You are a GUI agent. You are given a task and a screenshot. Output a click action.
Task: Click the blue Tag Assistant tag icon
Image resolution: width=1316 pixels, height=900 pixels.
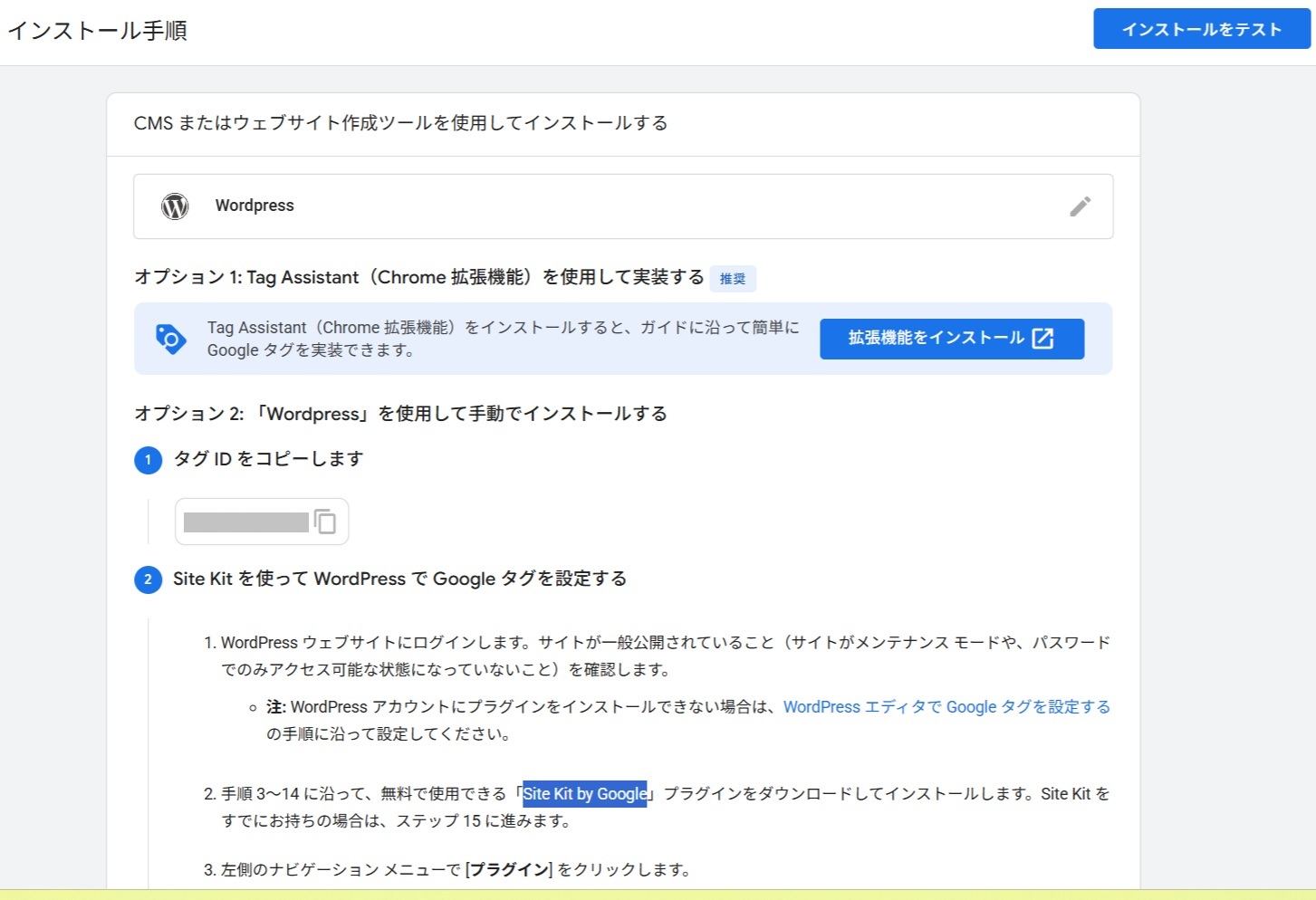pyautogui.click(x=170, y=339)
